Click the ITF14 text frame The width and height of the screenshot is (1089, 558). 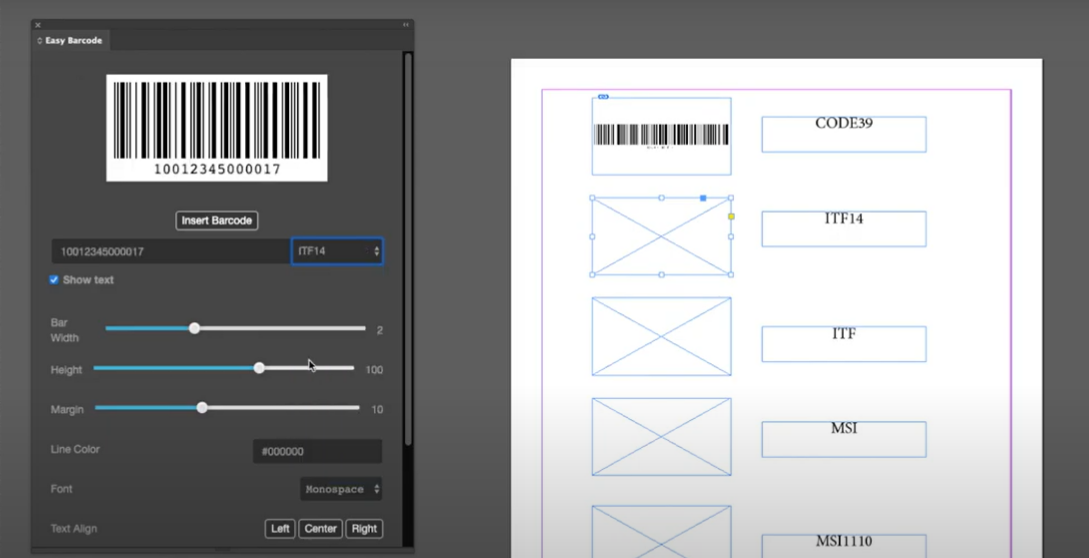click(x=844, y=229)
